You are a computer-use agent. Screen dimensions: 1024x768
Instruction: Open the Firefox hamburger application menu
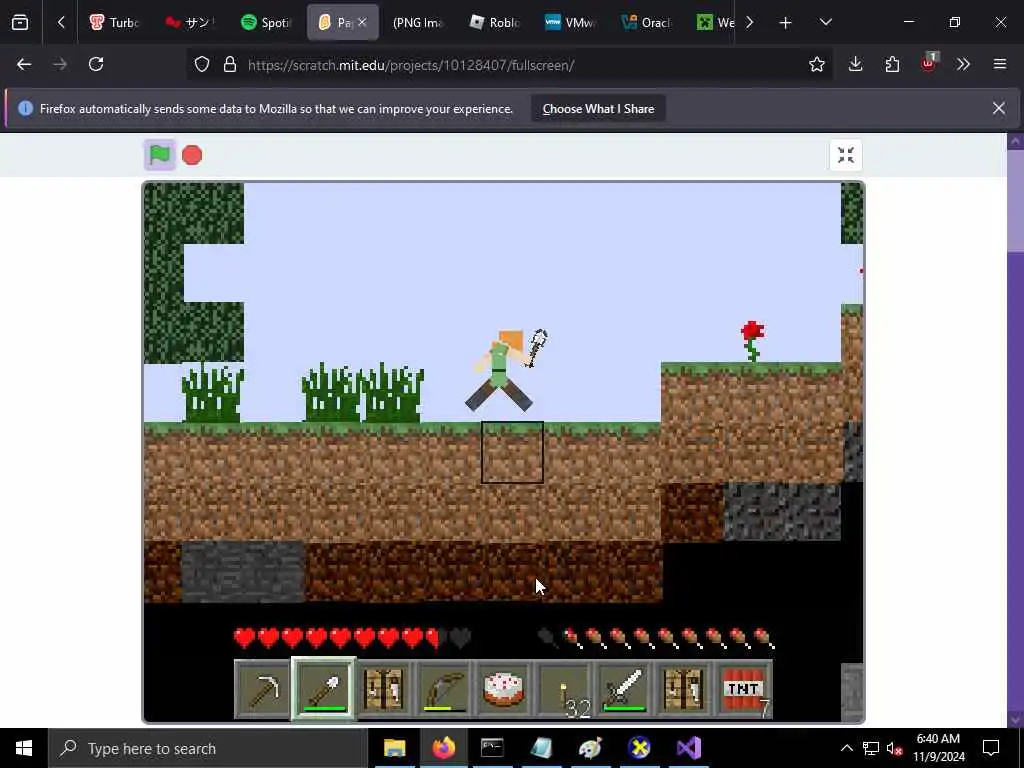(x=1000, y=64)
